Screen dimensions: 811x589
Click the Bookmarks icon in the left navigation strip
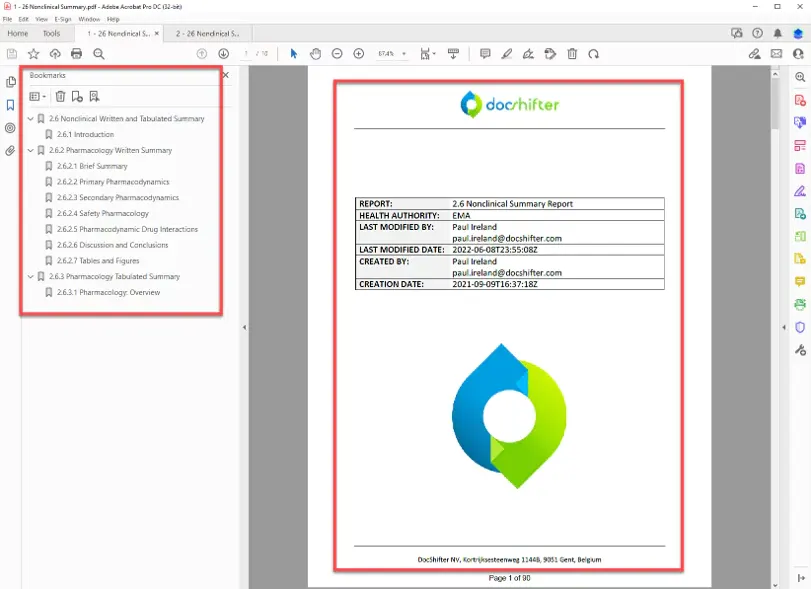[x=10, y=105]
